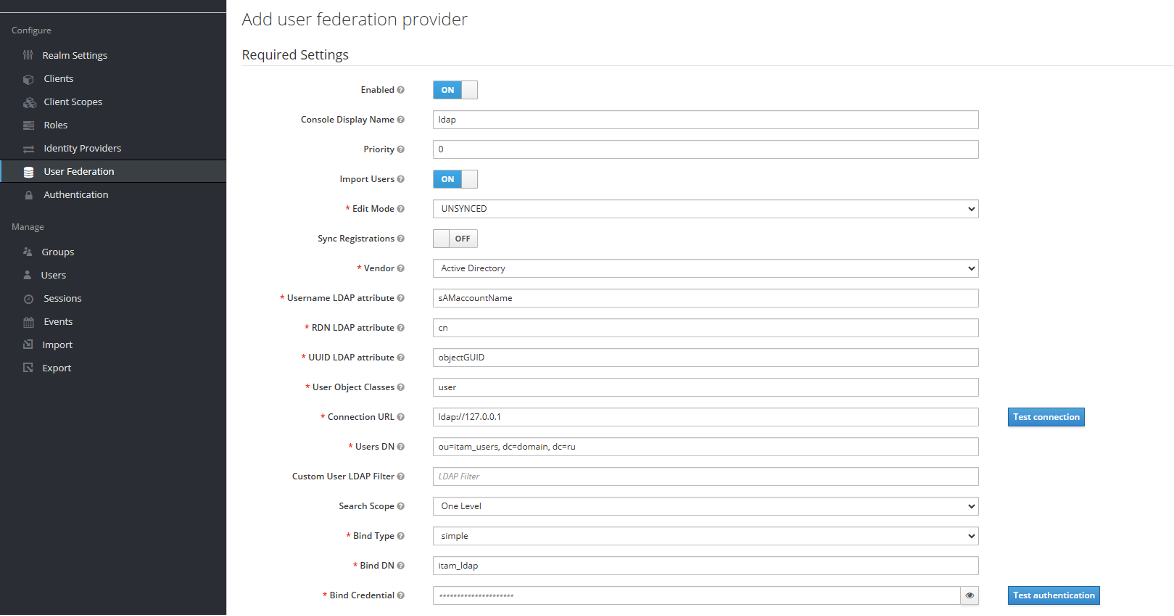The width and height of the screenshot is (1174, 616).
Task: Click the help icon next to Search Scope
Action: click(401, 506)
